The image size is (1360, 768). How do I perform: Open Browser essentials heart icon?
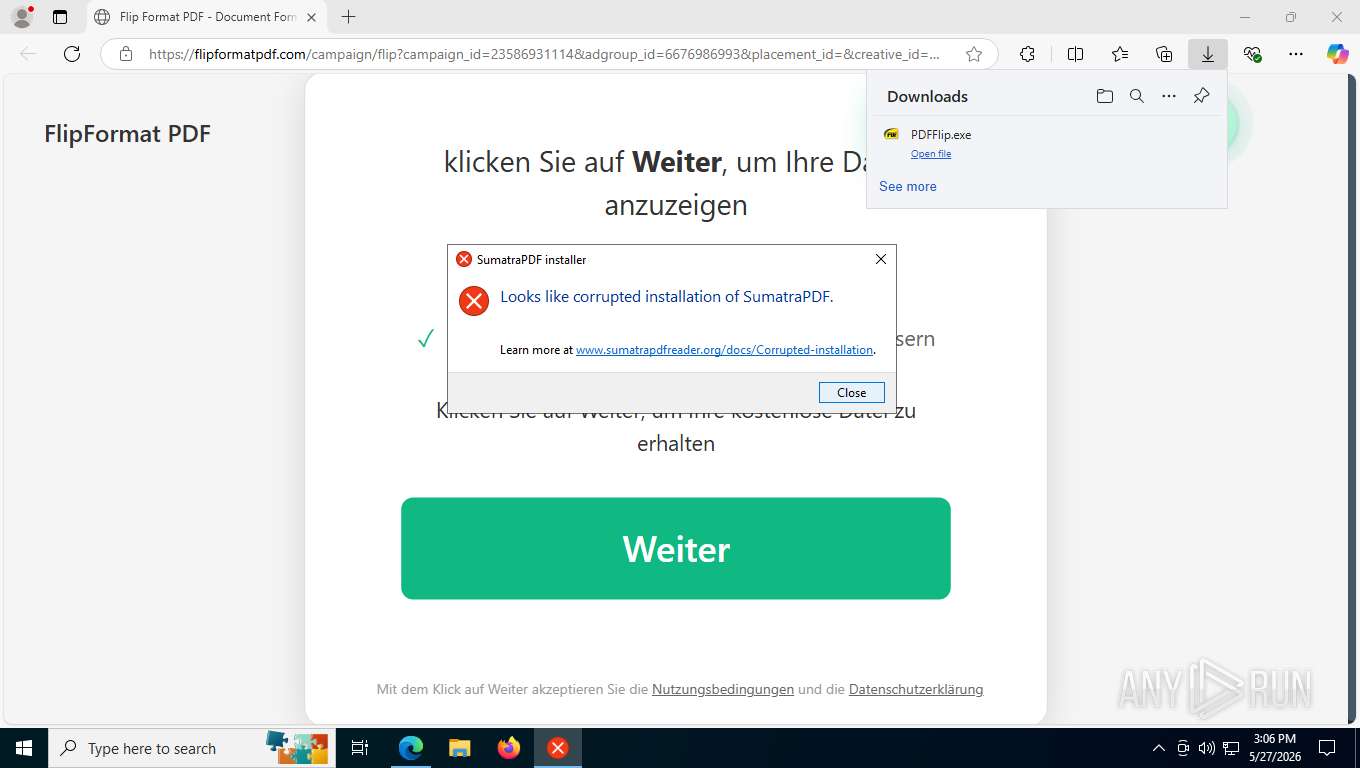(1252, 54)
